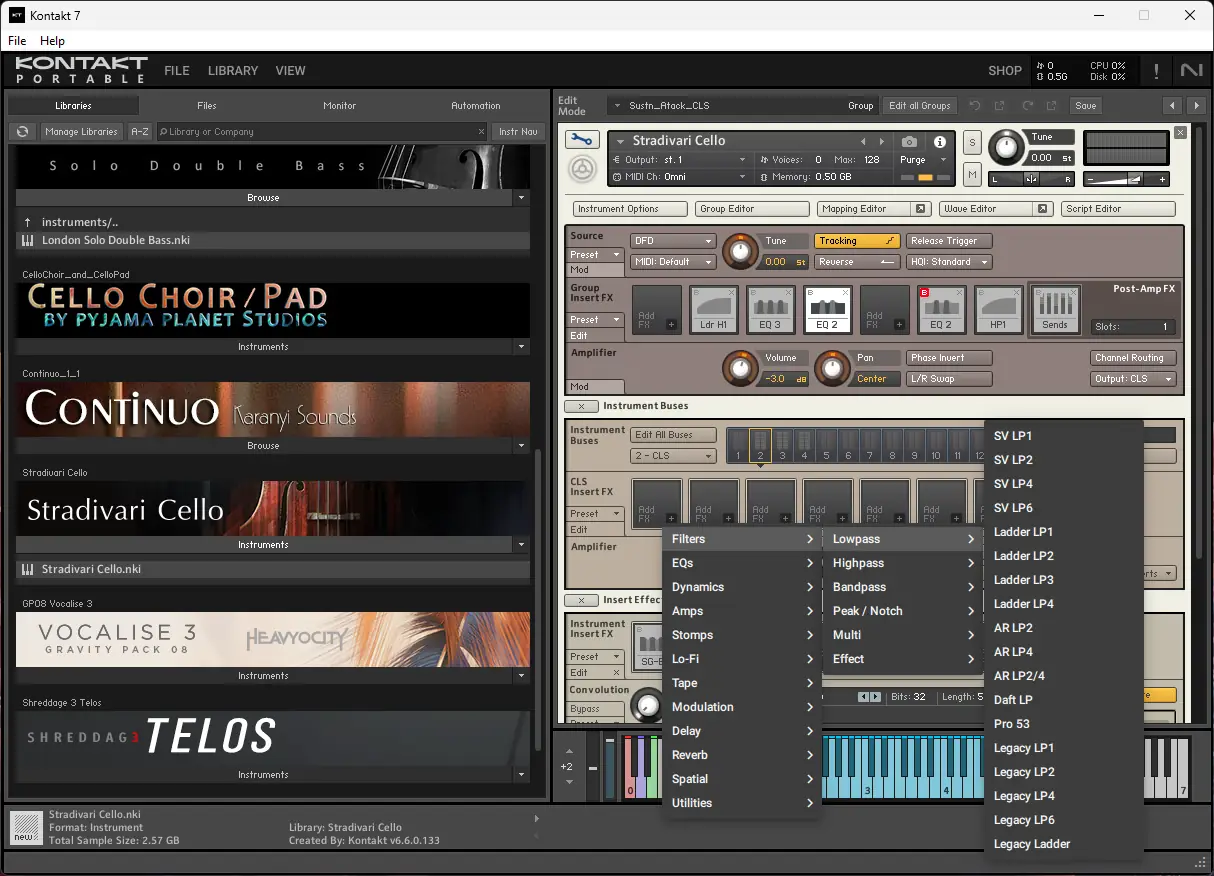This screenshot has width=1214, height=876.
Task: Click the header pan center marker
Action: tap(1030, 179)
